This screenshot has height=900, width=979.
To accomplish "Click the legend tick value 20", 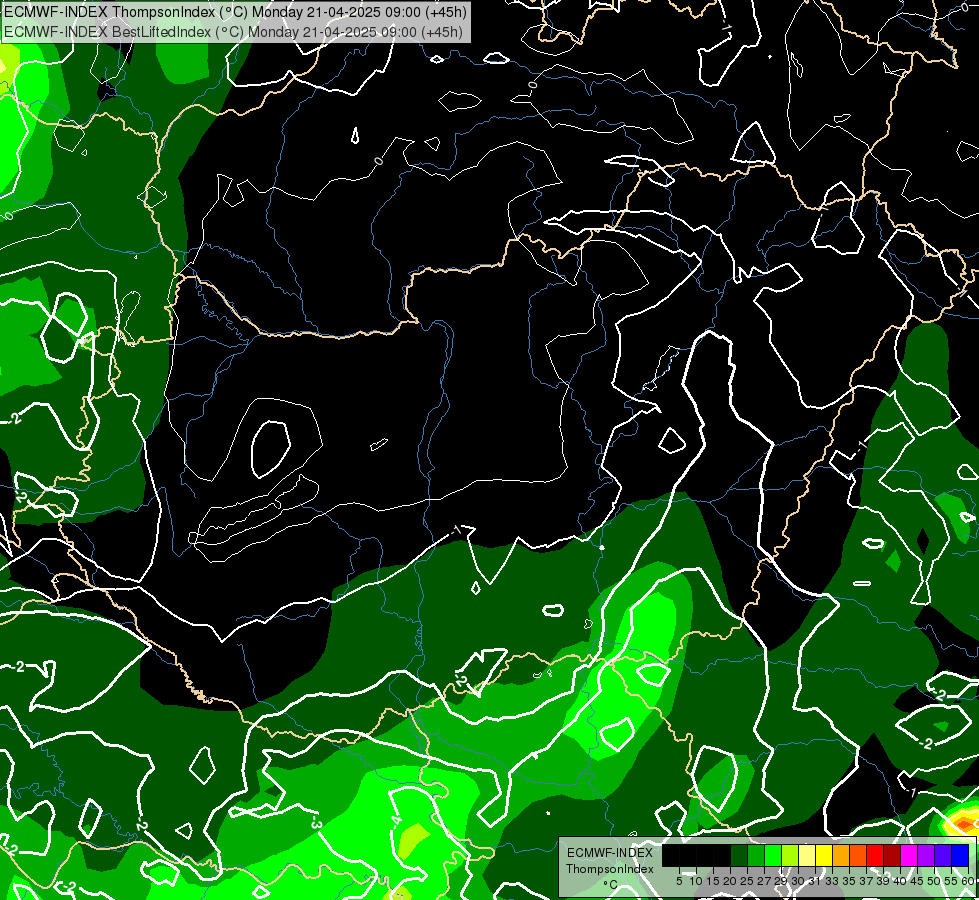I will (729, 881).
